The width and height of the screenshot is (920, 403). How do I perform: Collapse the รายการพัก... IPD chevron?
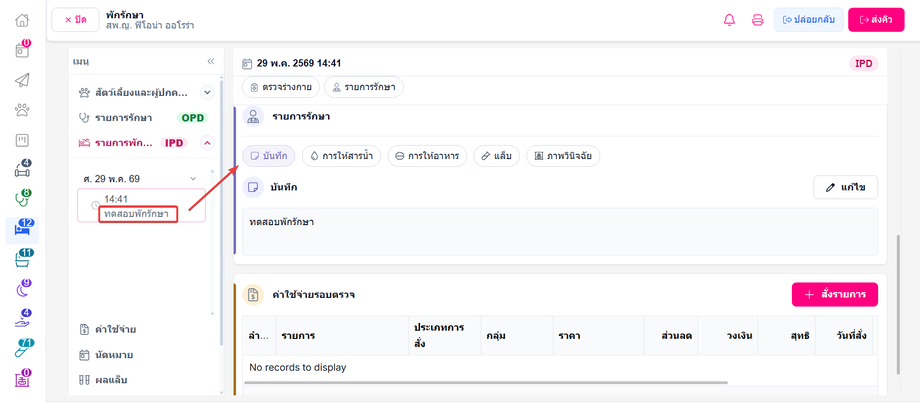pyautogui.click(x=207, y=143)
